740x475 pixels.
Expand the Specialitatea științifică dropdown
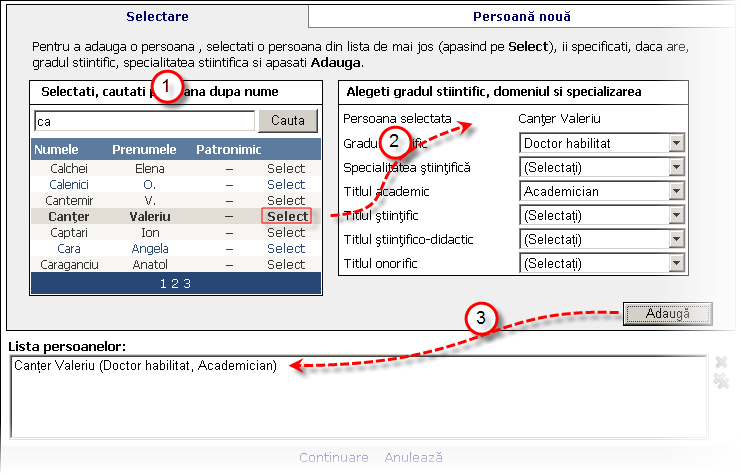pos(677,167)
